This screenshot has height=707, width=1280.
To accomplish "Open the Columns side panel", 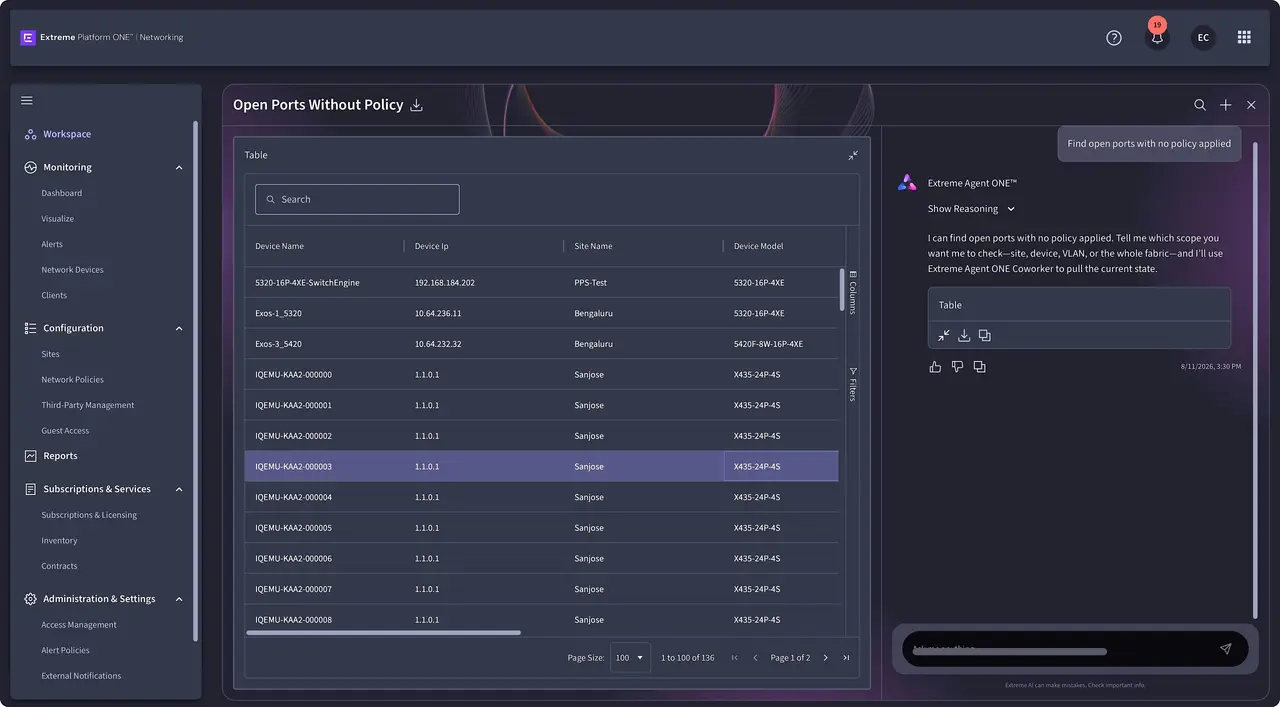I will [853, 292].
